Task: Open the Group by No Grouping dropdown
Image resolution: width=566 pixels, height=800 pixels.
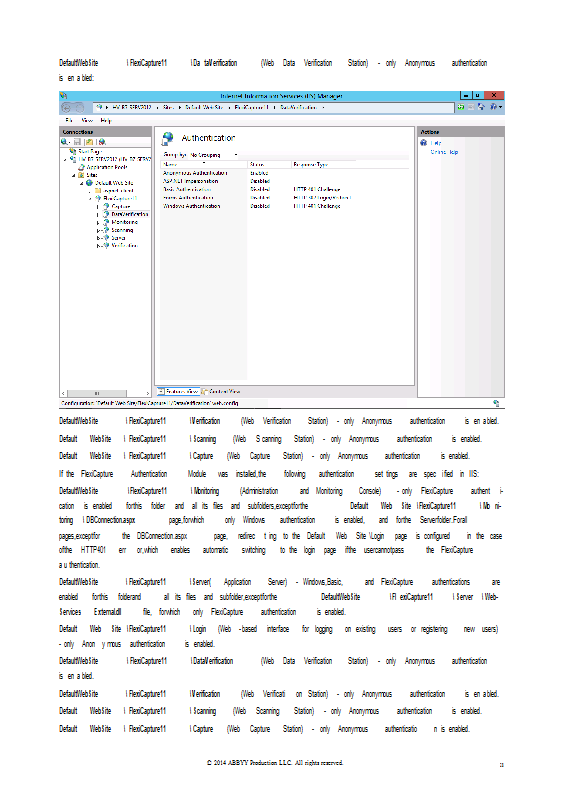Action: (x=214, y=155)
